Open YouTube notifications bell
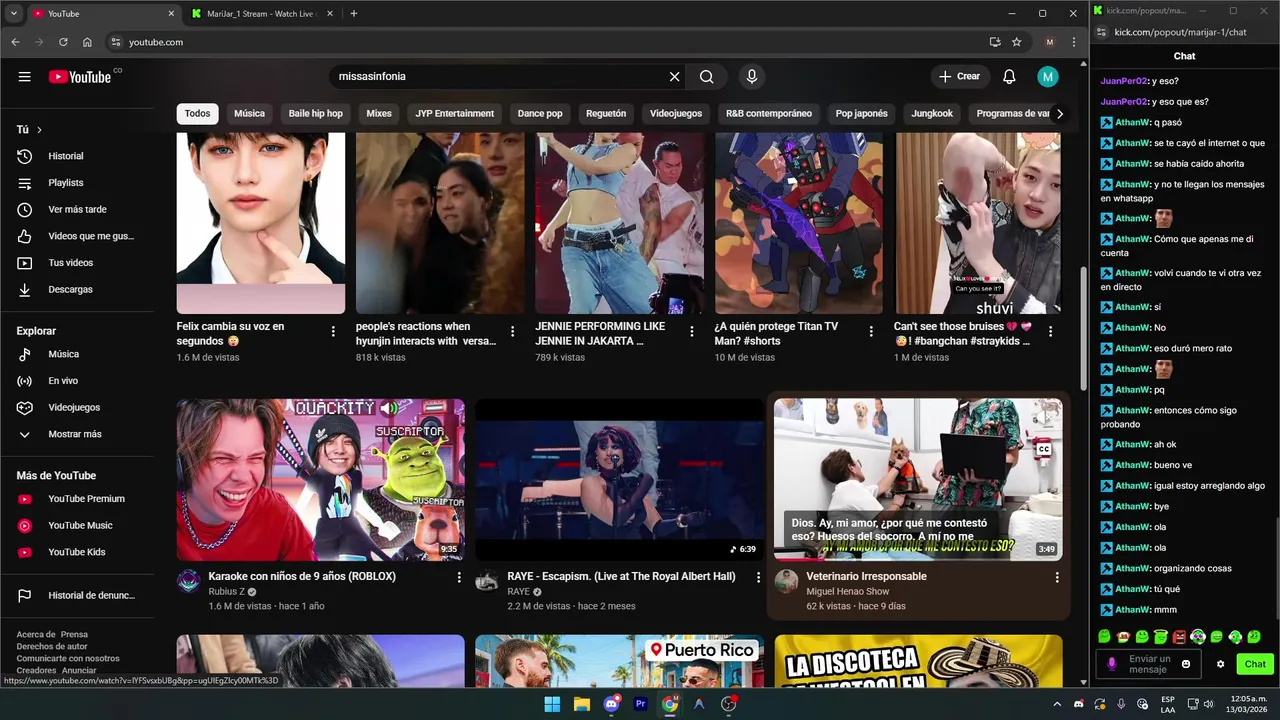1280x720 pixels. [x=1009, y=77]
